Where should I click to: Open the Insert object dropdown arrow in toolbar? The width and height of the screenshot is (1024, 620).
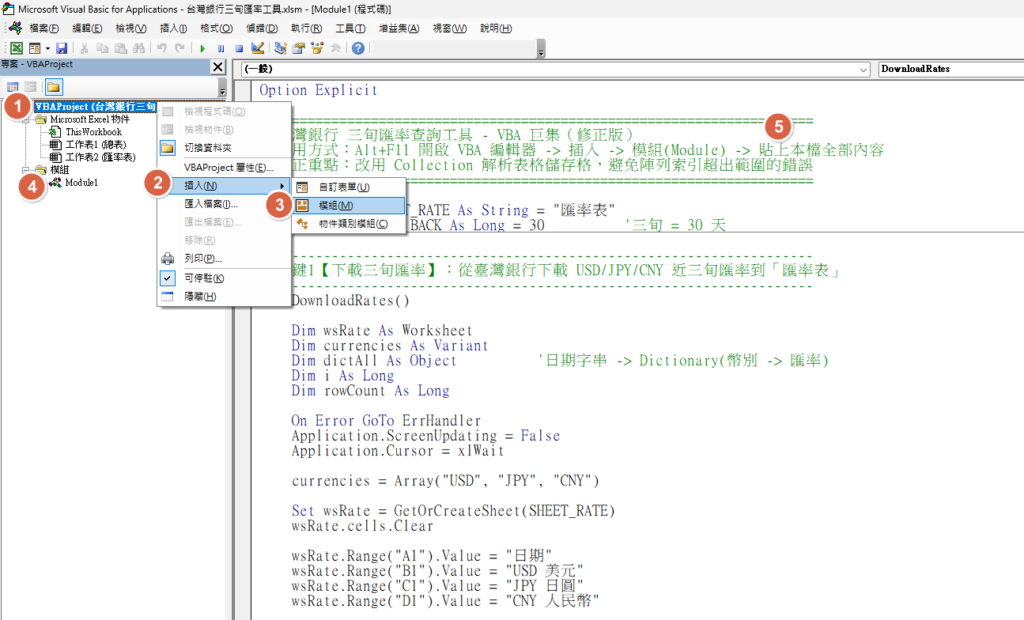point(48,48)
